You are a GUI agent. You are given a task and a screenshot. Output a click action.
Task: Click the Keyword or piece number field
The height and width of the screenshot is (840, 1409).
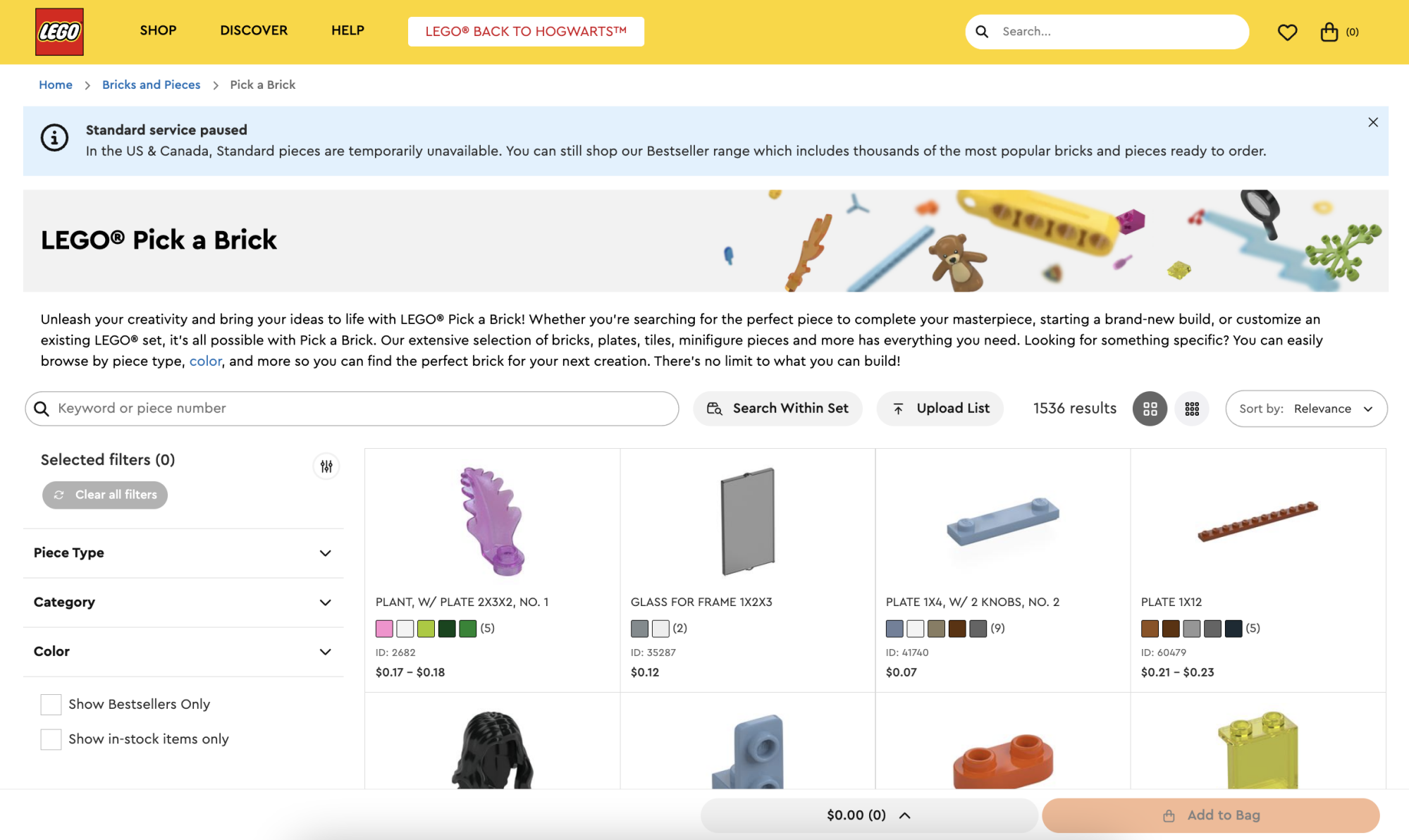(x=352, y=409)
